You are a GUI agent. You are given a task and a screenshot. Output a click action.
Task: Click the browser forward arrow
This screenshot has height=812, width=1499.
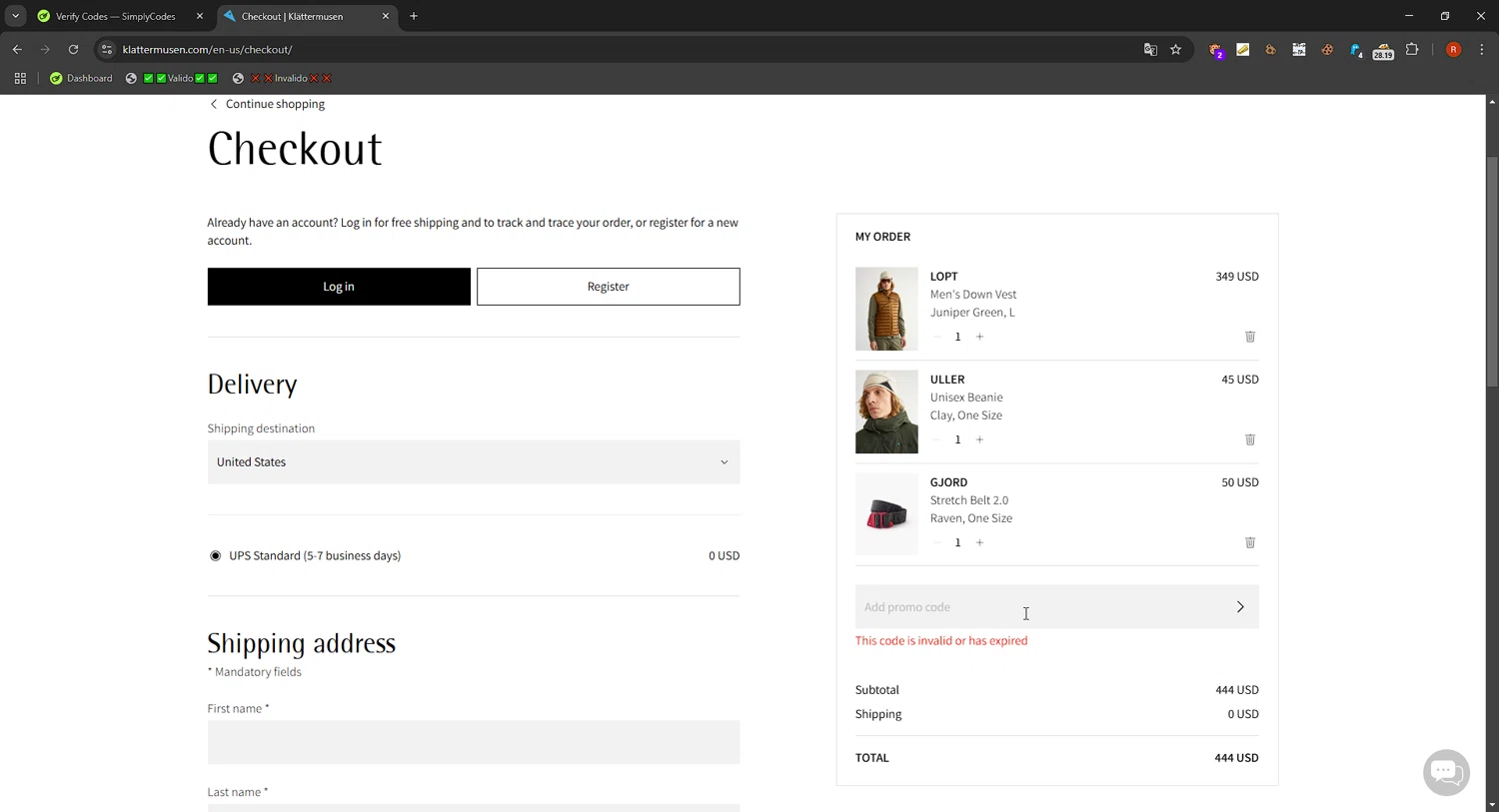[45, 49]
